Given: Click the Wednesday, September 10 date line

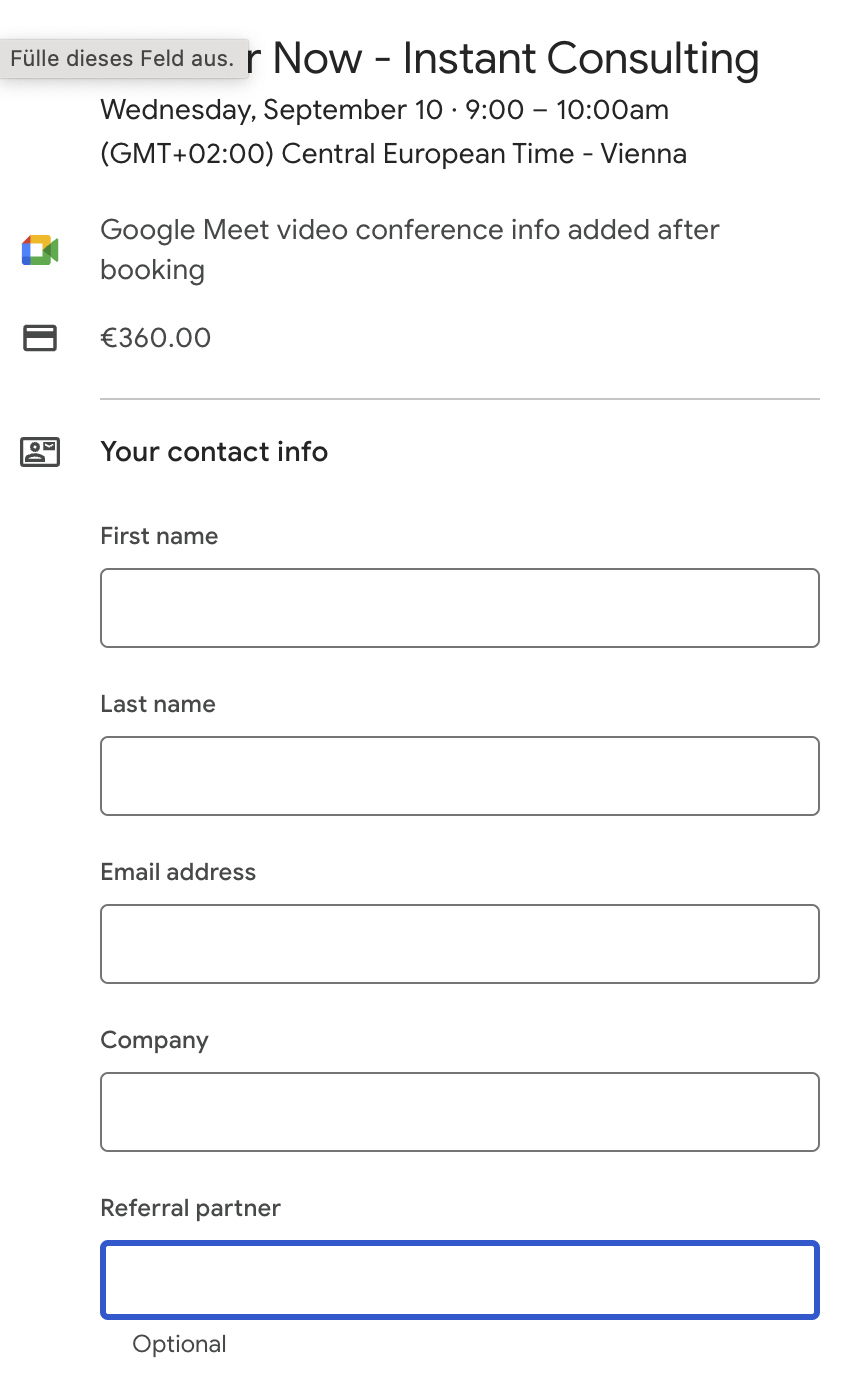Looking at the screenshot, I should coord(385,109).
